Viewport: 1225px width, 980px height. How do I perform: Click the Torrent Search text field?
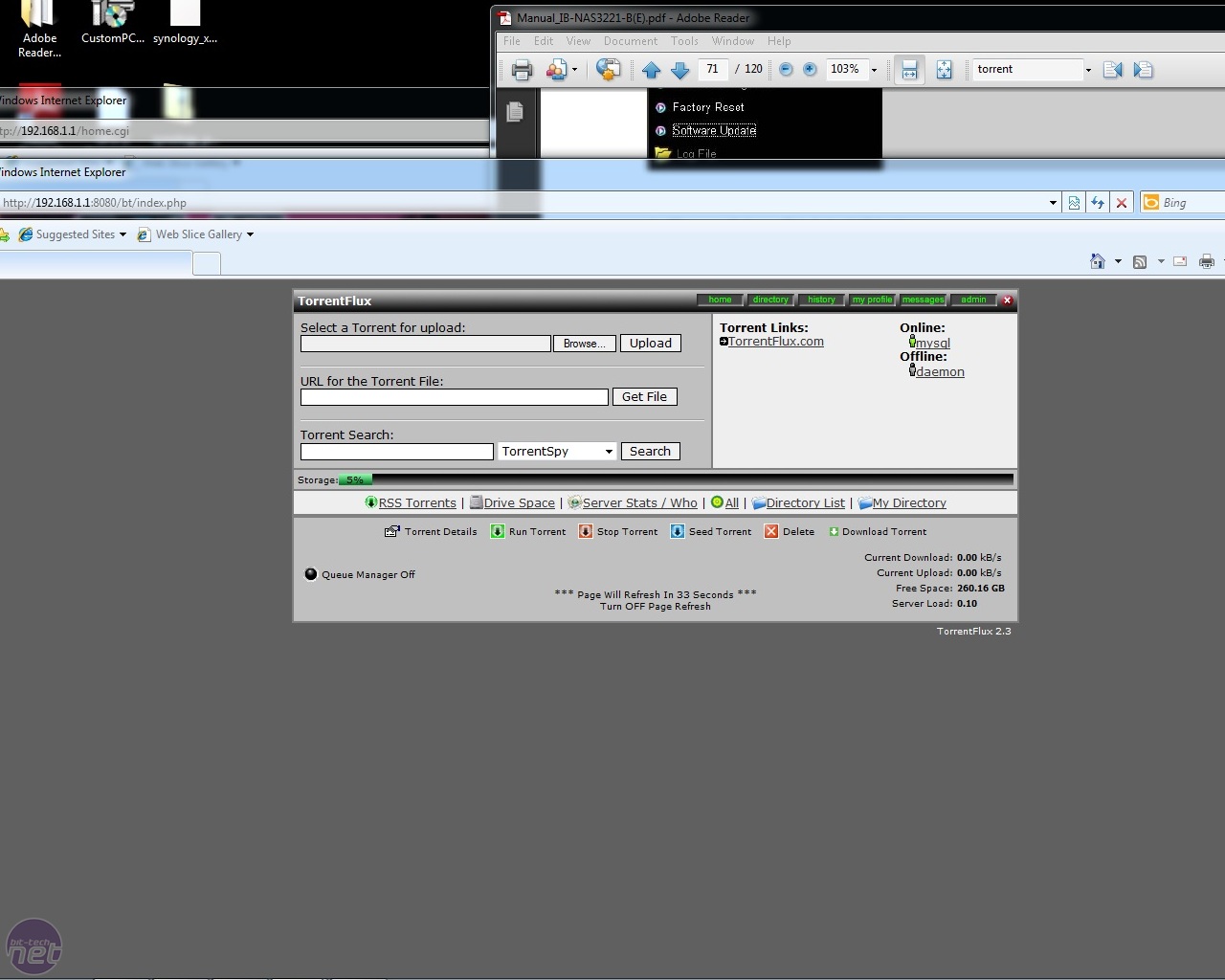pos(397,451)
